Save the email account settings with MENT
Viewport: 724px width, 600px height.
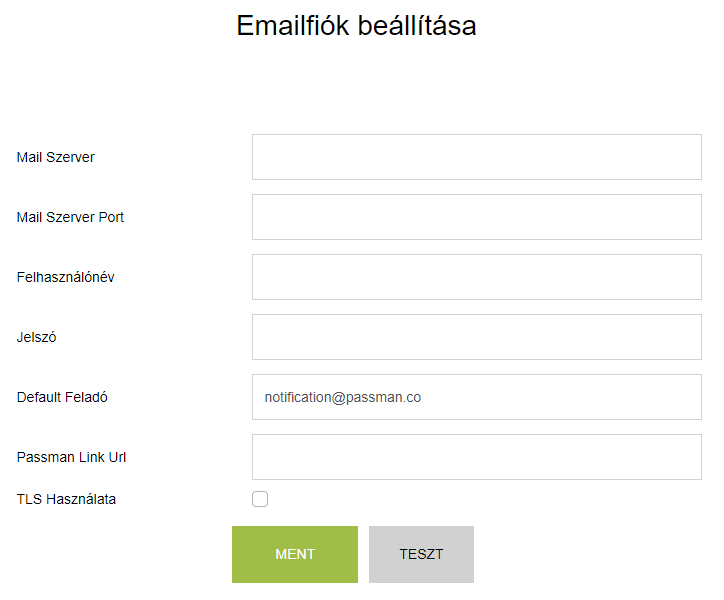[x=295, y=554]
